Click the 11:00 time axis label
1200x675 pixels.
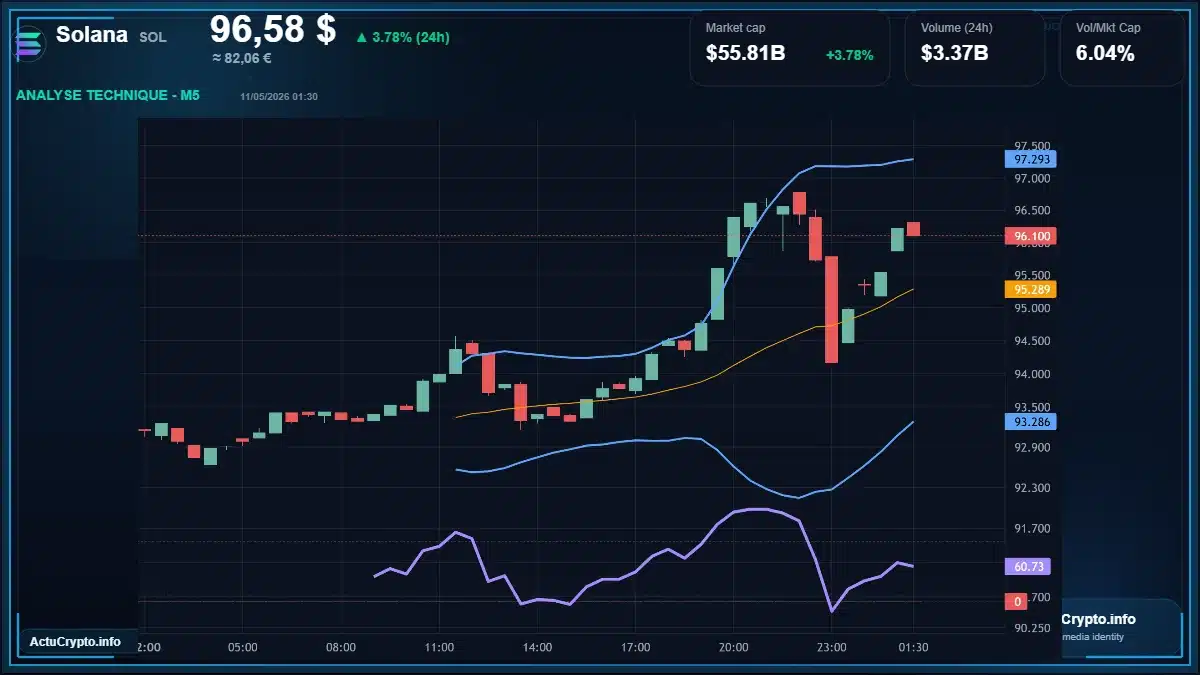click(x=439, y=647)
